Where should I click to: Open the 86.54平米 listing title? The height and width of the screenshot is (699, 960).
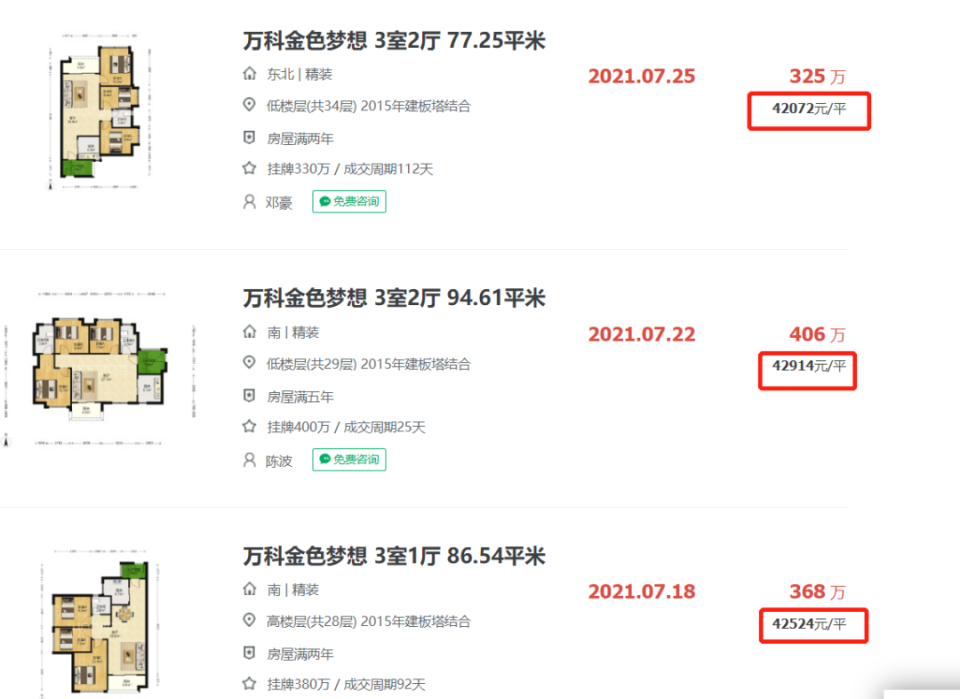pyautogui.click(x=394, y=556)
